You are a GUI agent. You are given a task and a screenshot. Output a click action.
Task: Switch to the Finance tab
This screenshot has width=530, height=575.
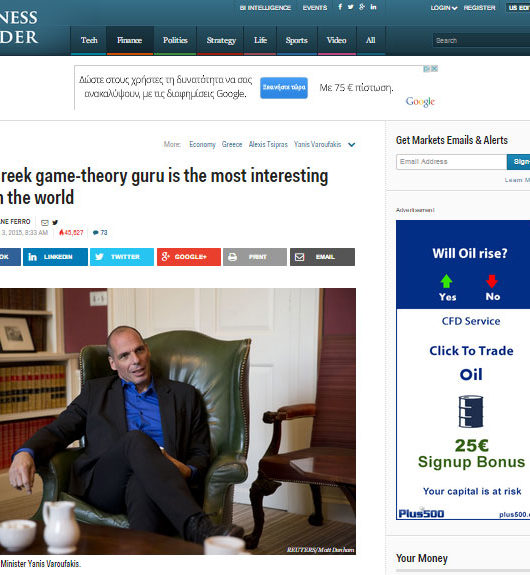point(129,40)
